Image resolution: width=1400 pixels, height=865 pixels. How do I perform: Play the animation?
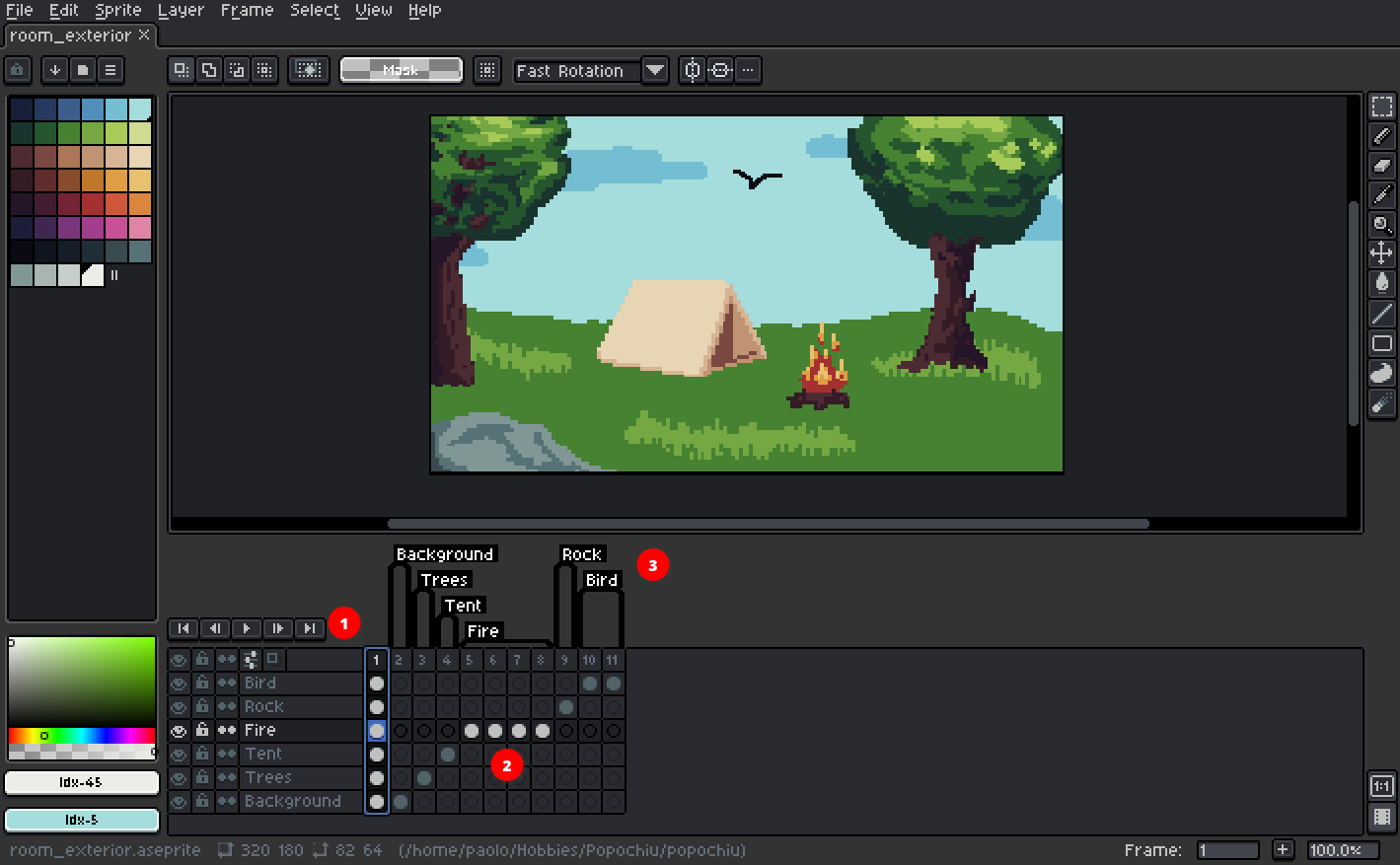click(x=247, y=628)
